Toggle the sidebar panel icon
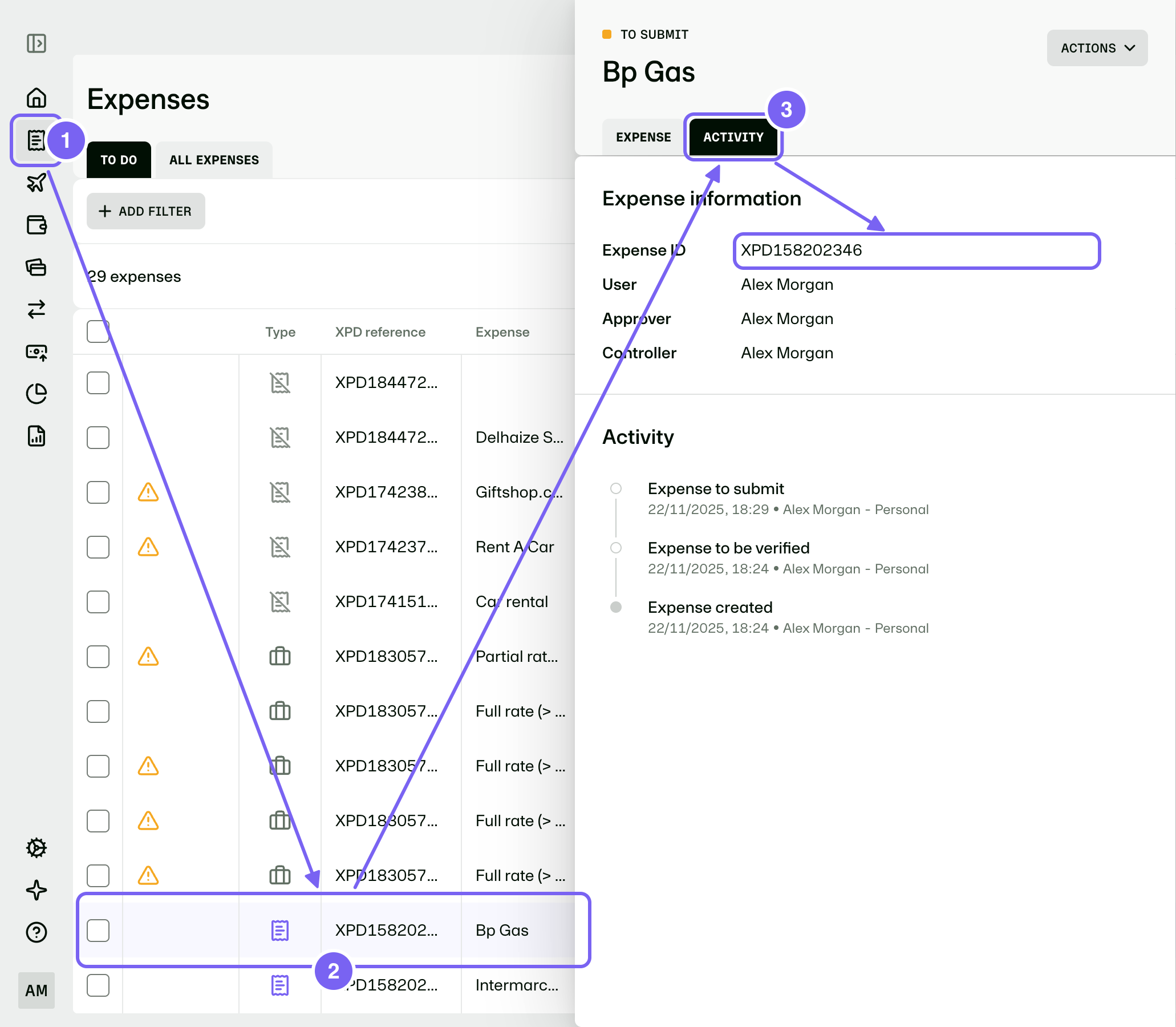 click(x=36, y=43)
